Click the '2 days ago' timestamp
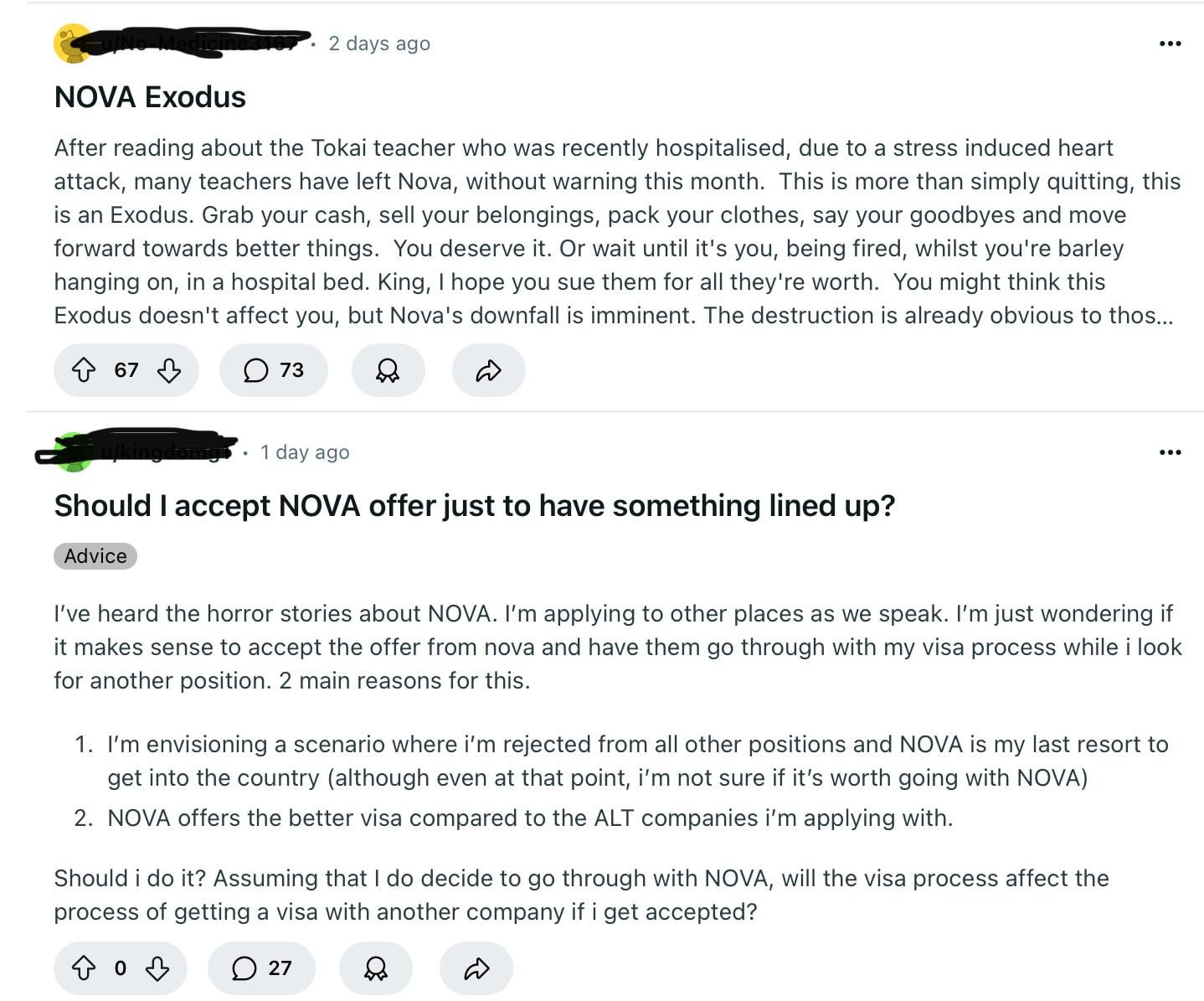Image resolution: width=1204 pixels, height=1001 pixels. click(379, 44)
